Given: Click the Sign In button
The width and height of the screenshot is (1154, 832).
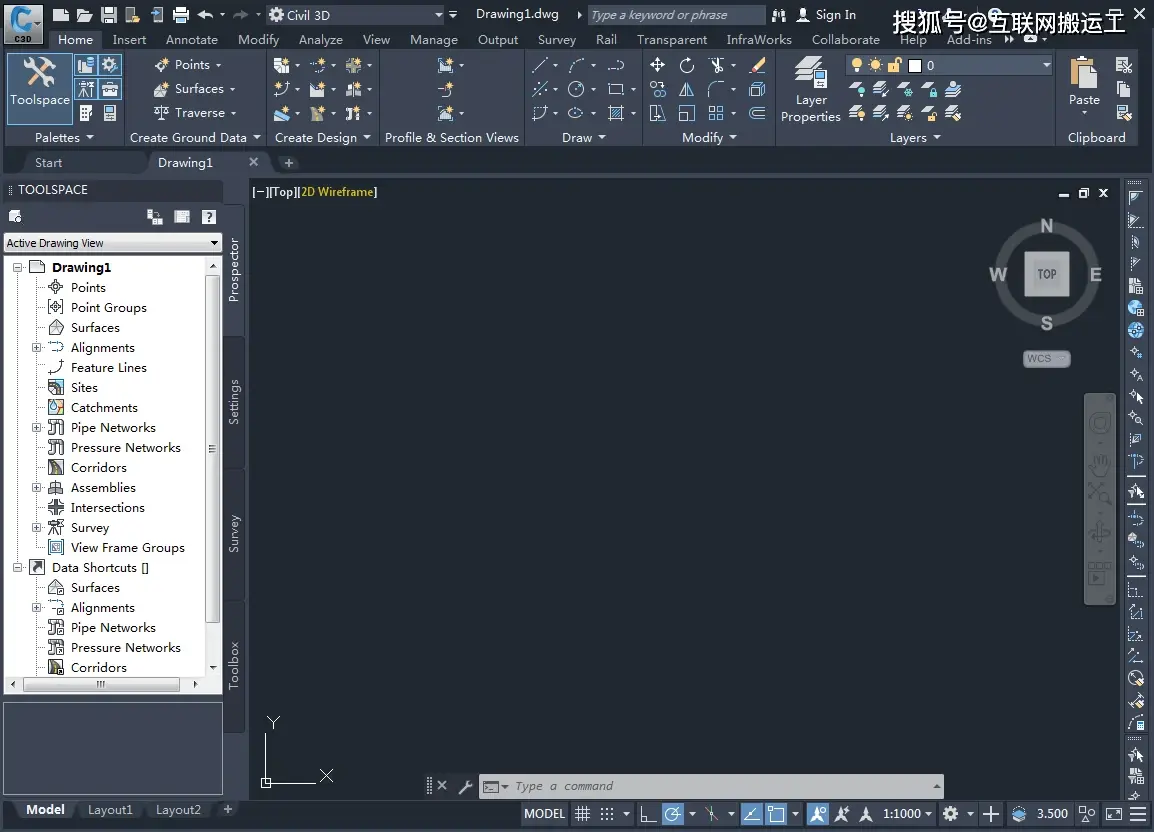Looking at the screenshot, I should (x=826, y=15).
